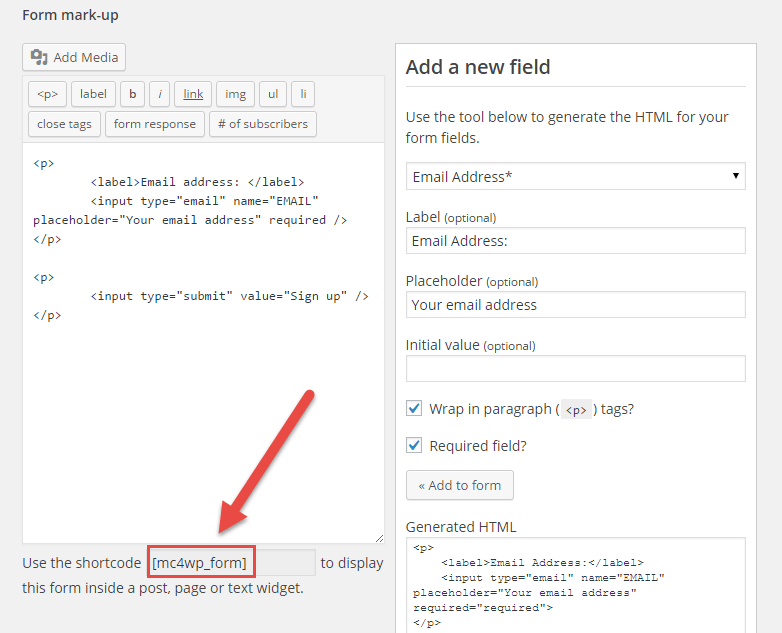Click the Add Media camera-and-note icon
The height and width of the screenshot is (633, 782).
click(x=39, y=57)
